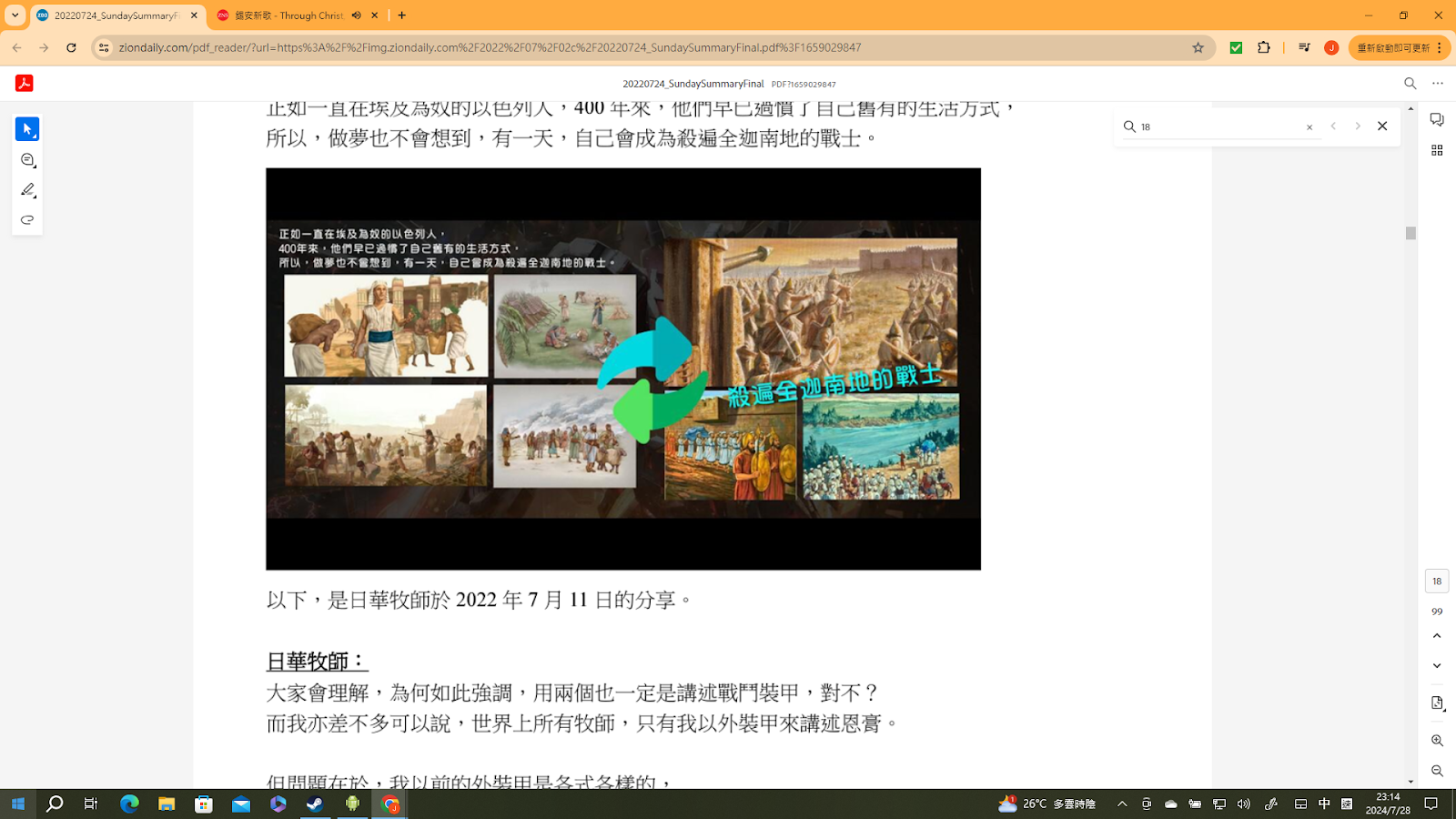The width and height of the screenshot is (1456, 819).
Task: Open Windows Start menu
Action: point(17,804)
